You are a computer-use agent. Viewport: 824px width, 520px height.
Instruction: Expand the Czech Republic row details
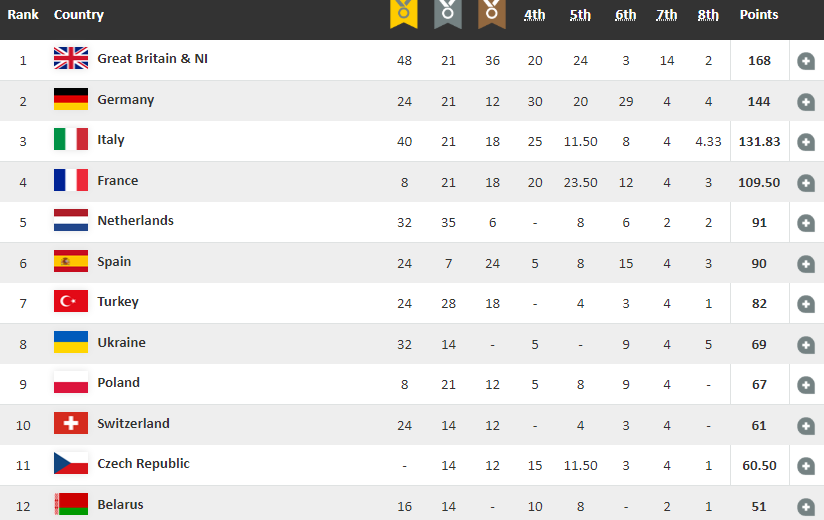coord(806,466)
